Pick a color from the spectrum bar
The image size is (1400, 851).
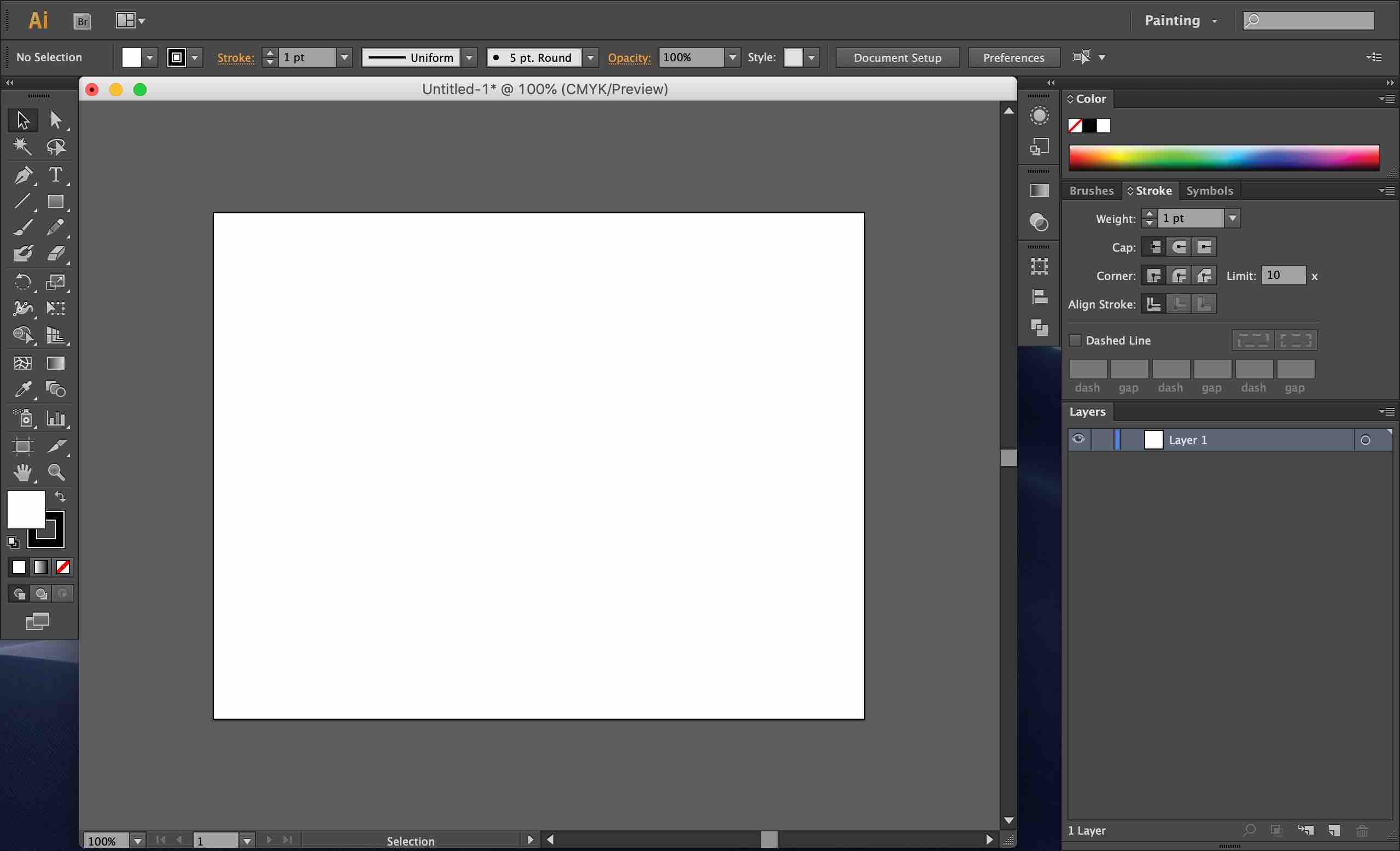point(1224,158)
